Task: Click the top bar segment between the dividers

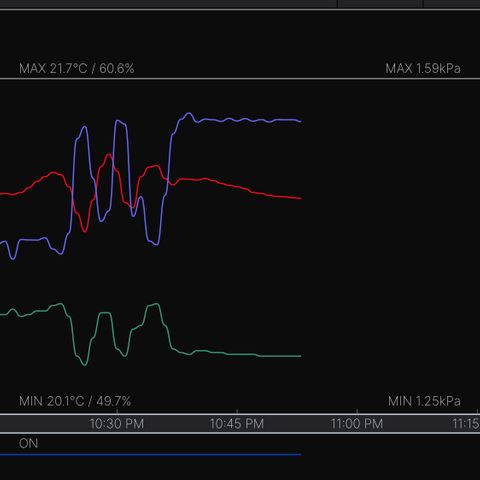Action: pyautogui.click(x=380, y=4)
